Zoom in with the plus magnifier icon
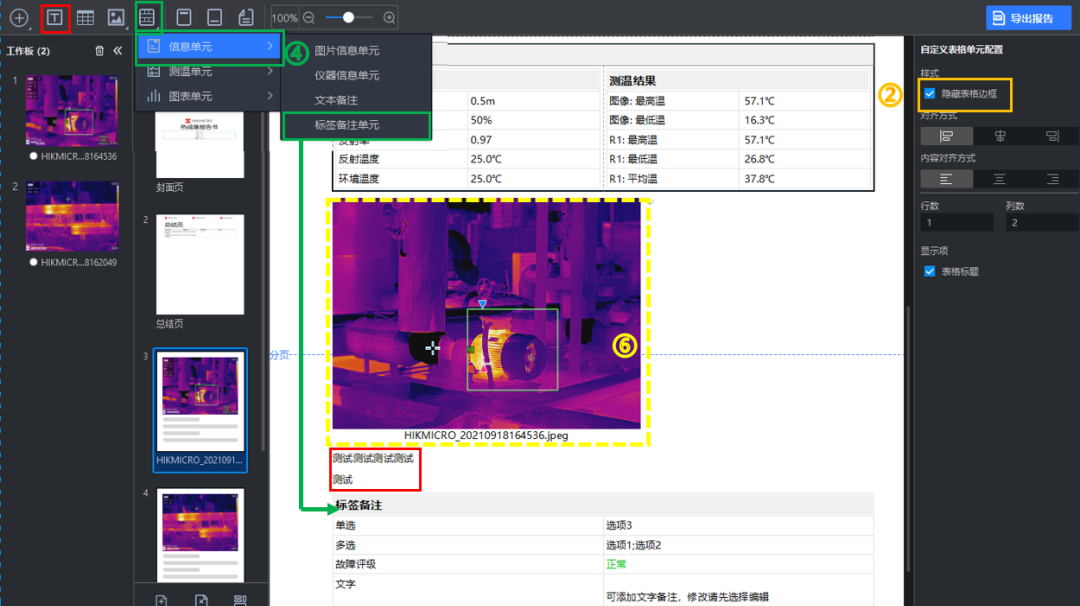Viewport: 1080px width, 606px height. pos(389,18)
